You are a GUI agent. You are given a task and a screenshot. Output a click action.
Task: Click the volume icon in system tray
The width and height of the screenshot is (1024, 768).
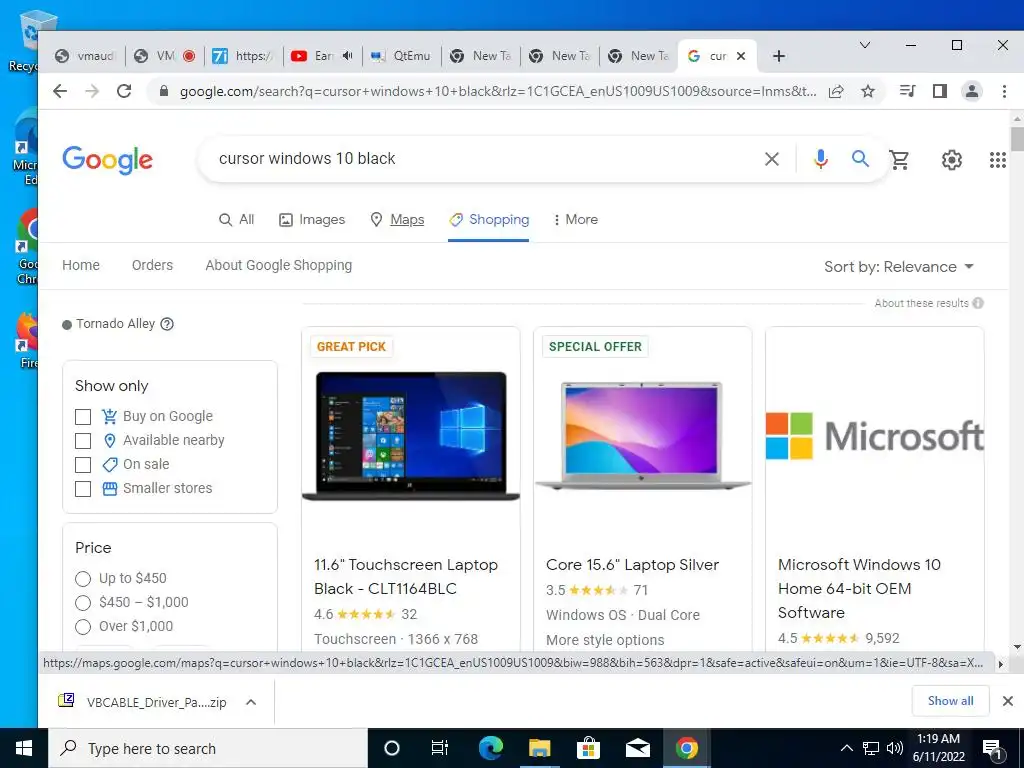coord(895,748)
